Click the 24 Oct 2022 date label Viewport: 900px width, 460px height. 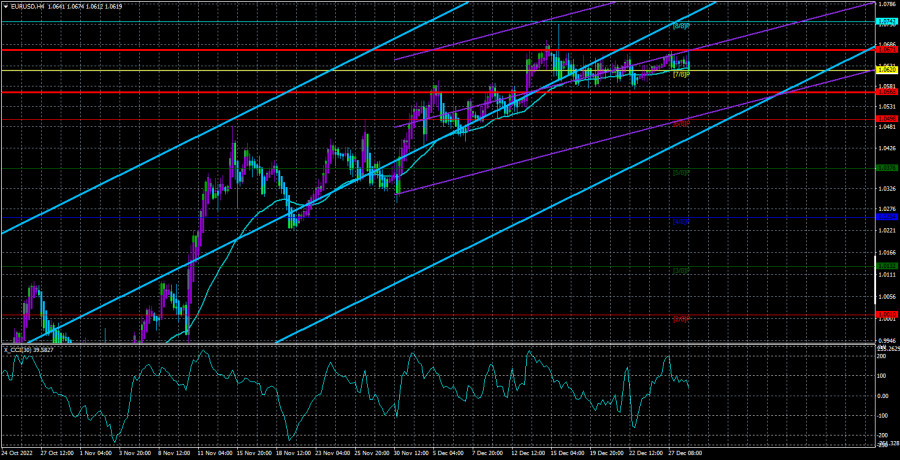click(18, 452)
